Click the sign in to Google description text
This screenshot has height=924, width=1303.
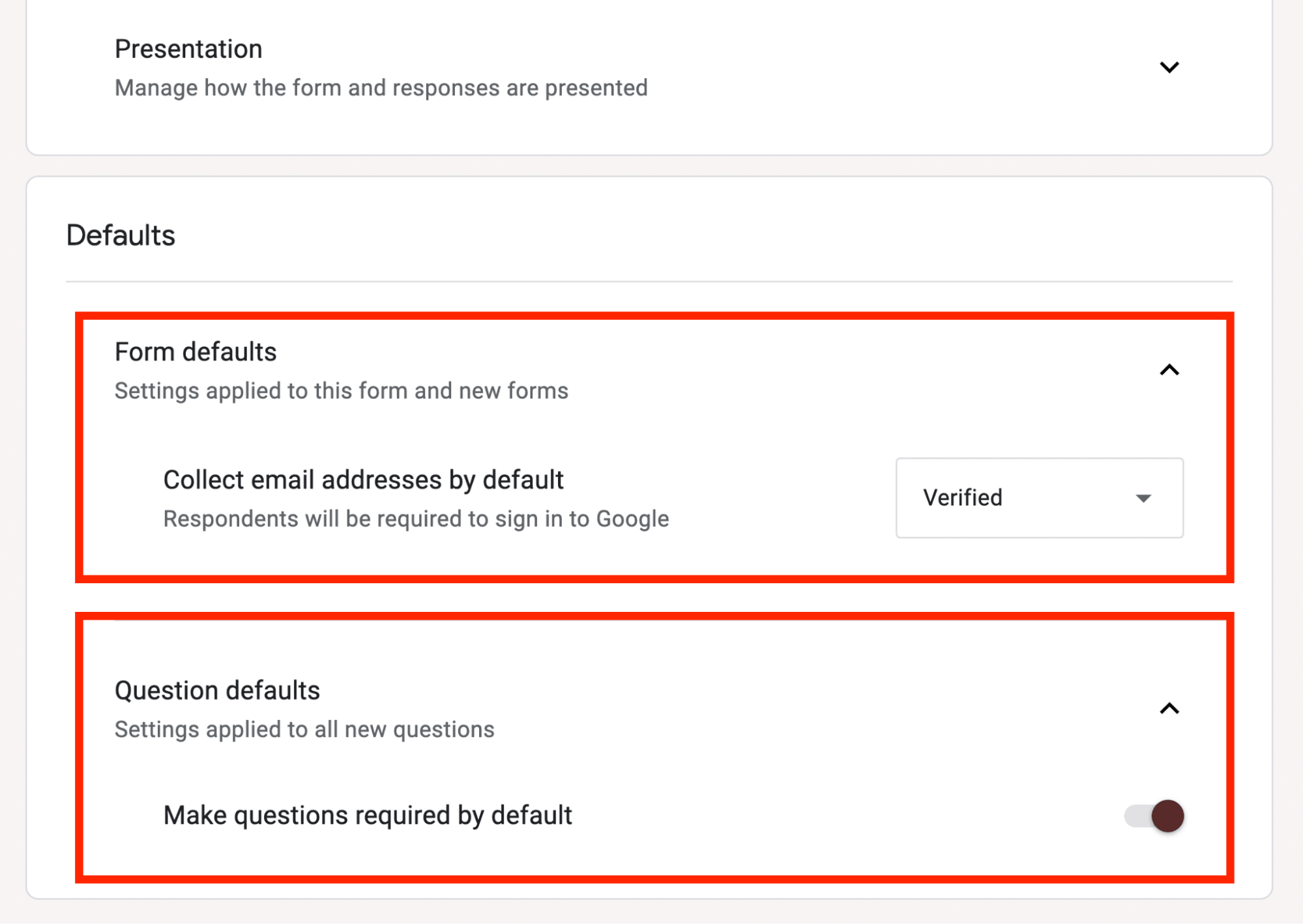pos(415,519)
